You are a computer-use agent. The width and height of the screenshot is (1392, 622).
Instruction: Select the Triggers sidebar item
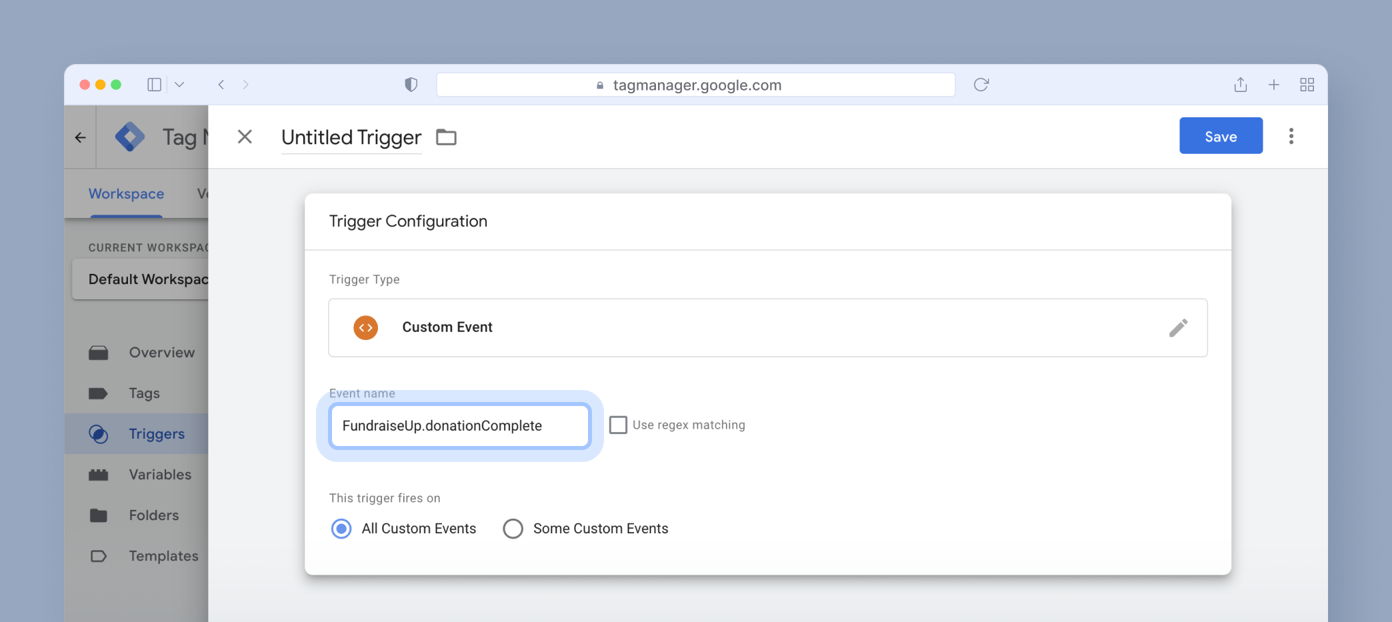pos(156,433)
